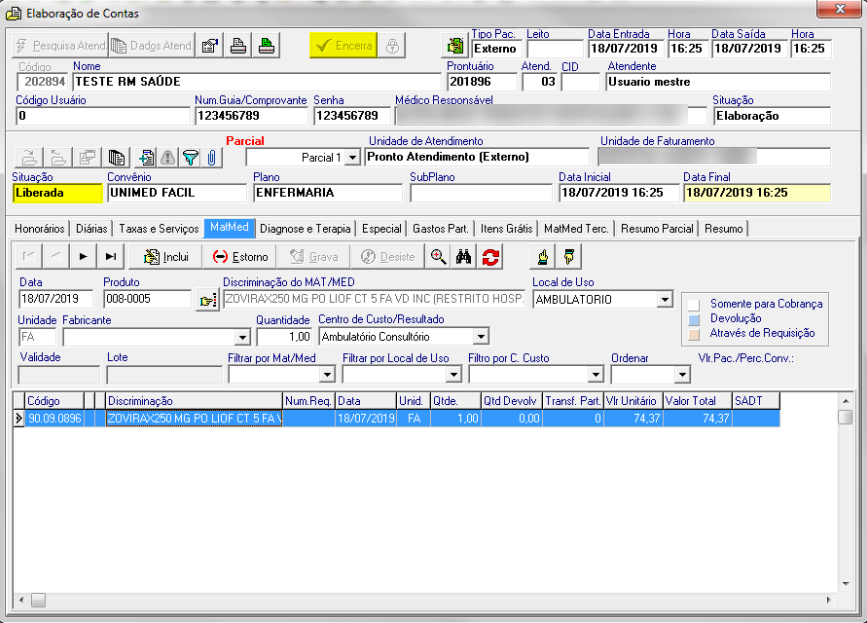Click the yellow Encerra button
The height and width of the screenshot is (623, 867).
(343, 45)
